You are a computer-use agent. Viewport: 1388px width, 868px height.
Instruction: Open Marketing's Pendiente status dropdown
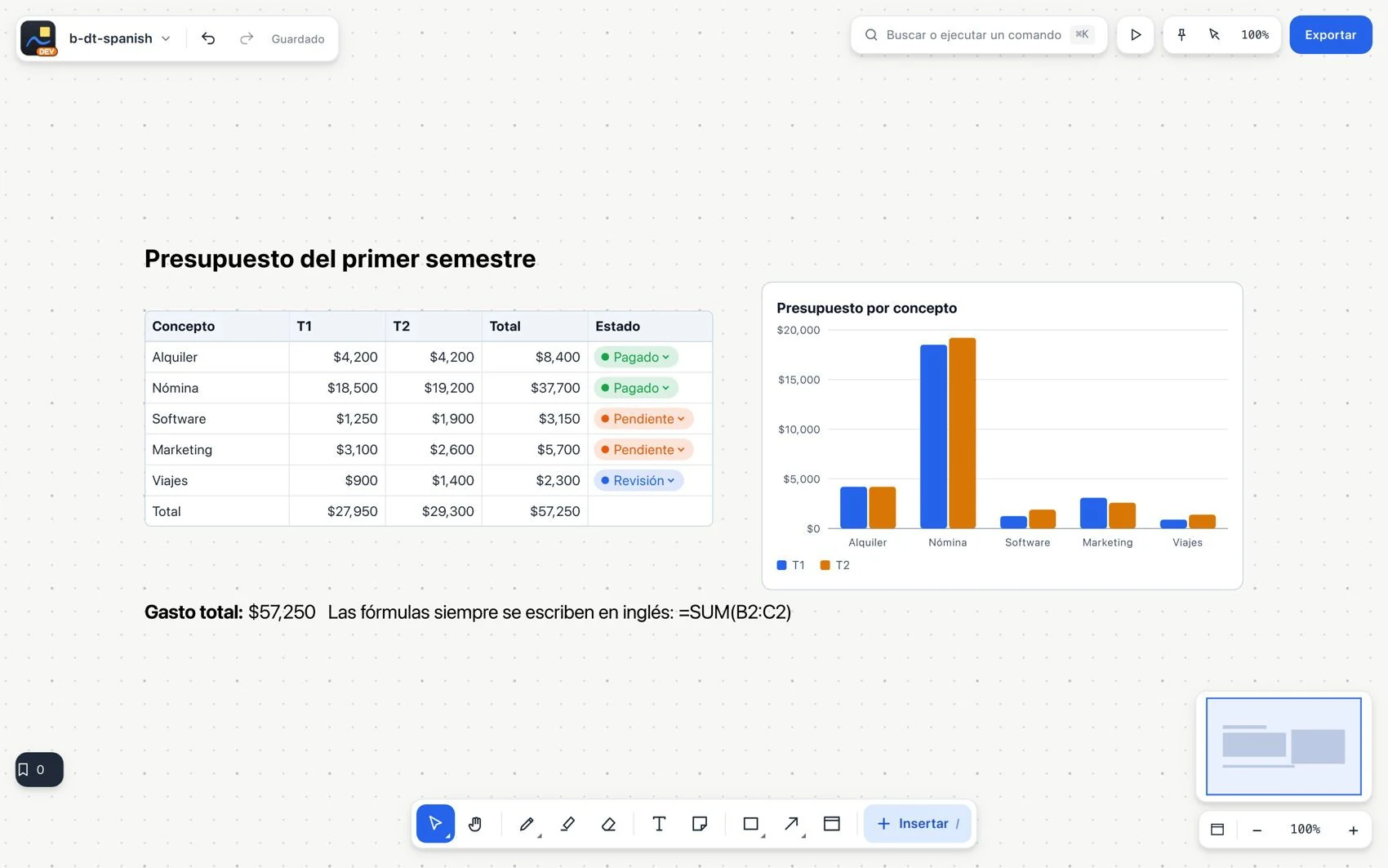coord(643,450)
